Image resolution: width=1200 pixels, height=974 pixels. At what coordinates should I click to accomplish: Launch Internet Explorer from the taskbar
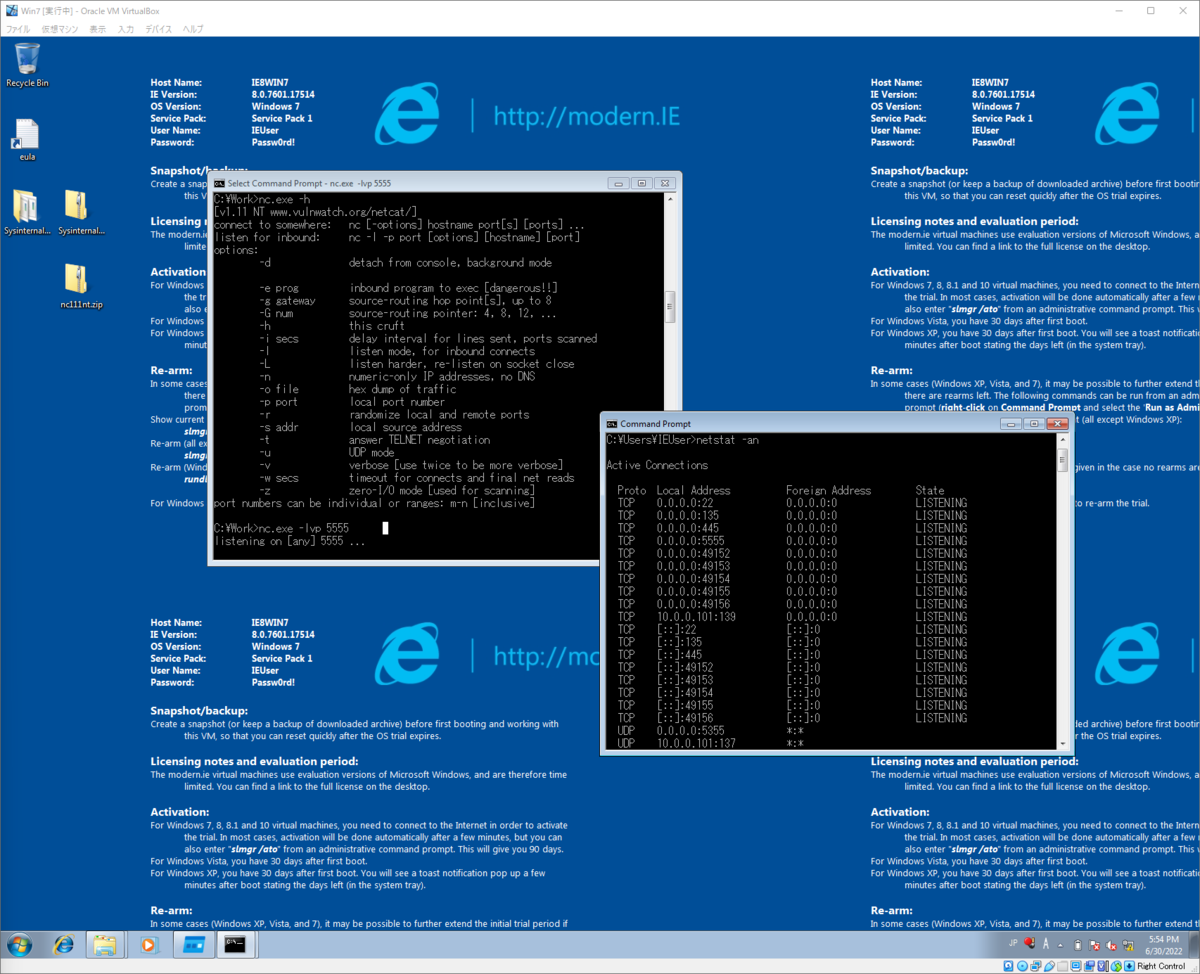pos(64,944)
